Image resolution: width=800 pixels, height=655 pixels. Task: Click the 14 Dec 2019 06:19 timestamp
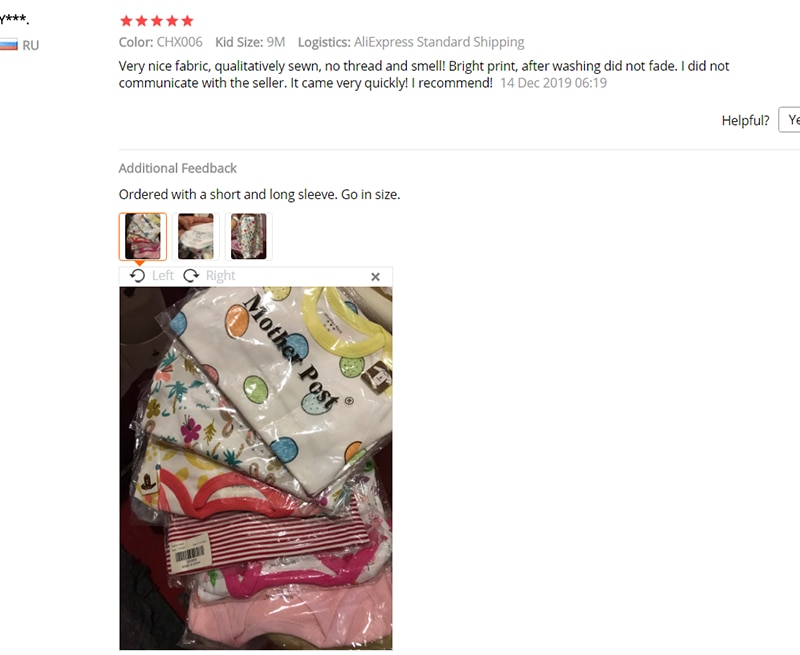[554, 83]
